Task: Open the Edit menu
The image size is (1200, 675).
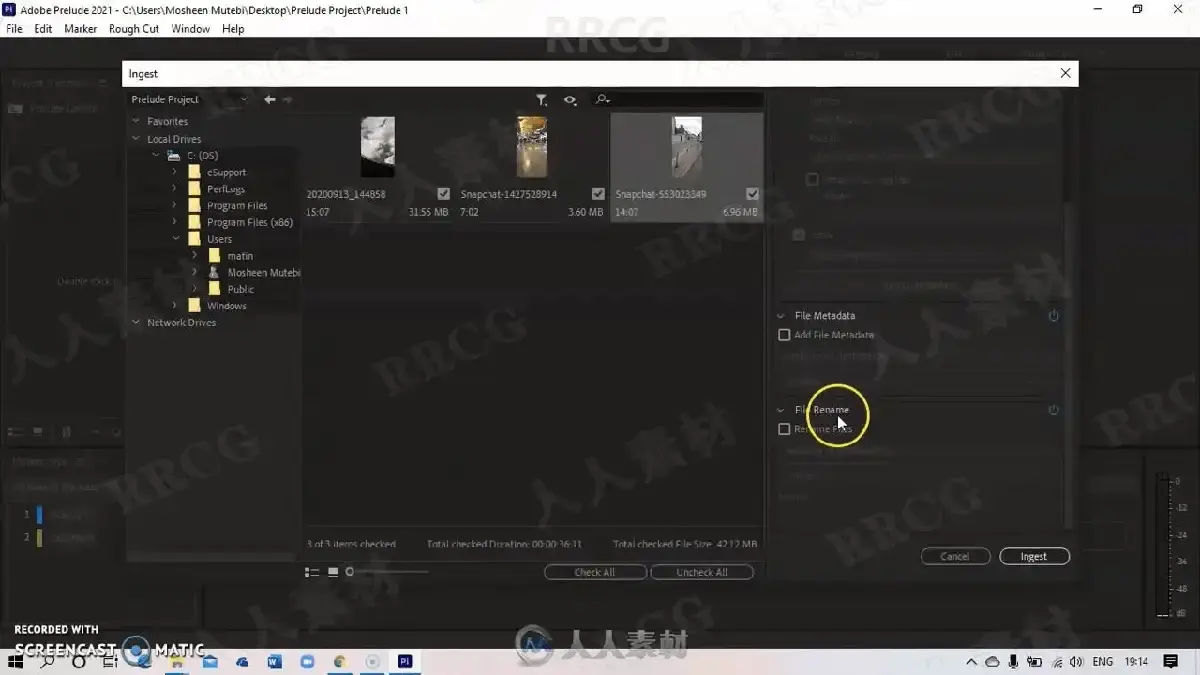Action: [x=43, y=29]
